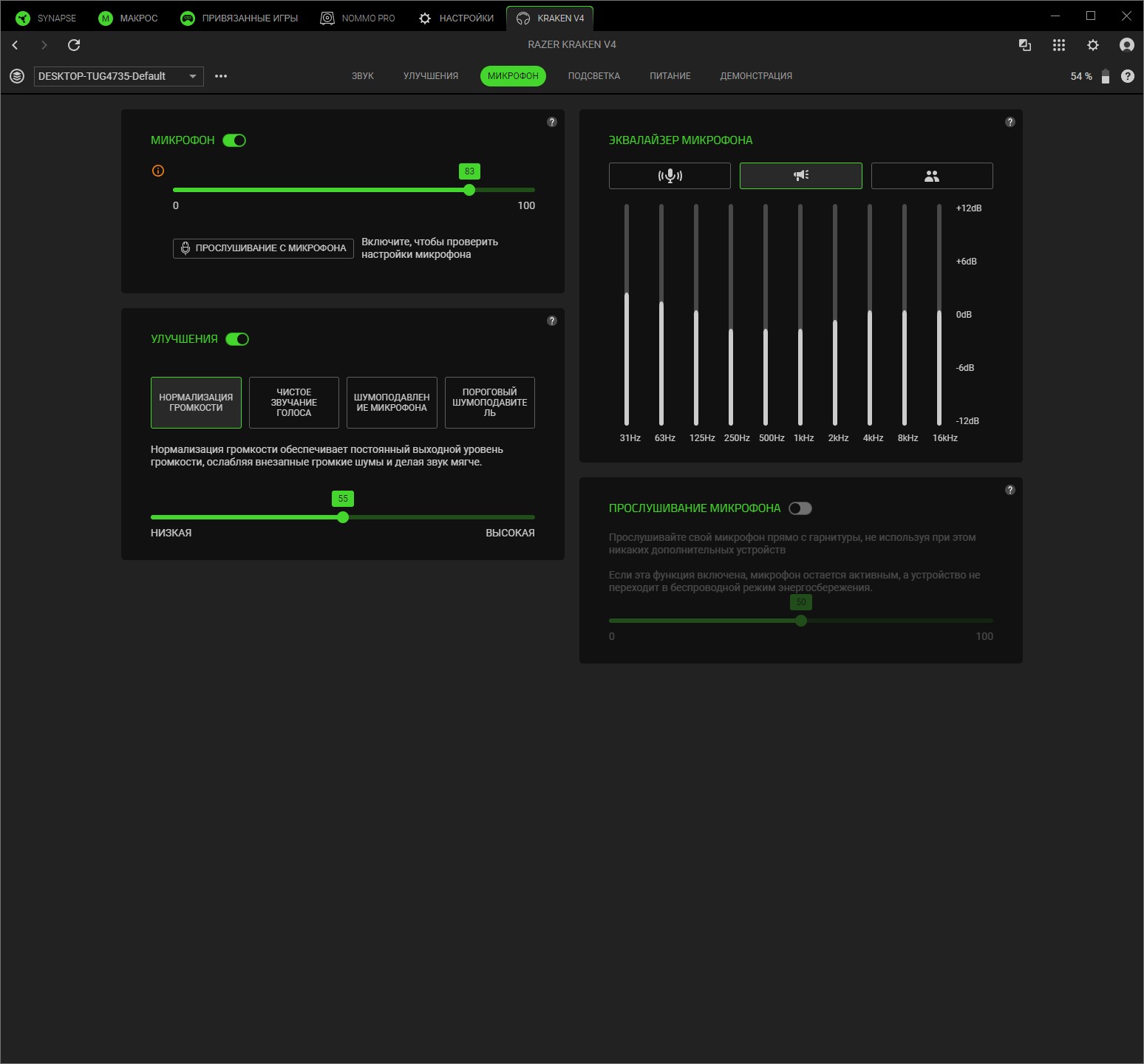Open Synapse settings gear in header
Screen dimensions: 1144x1064
(1093, 45)
